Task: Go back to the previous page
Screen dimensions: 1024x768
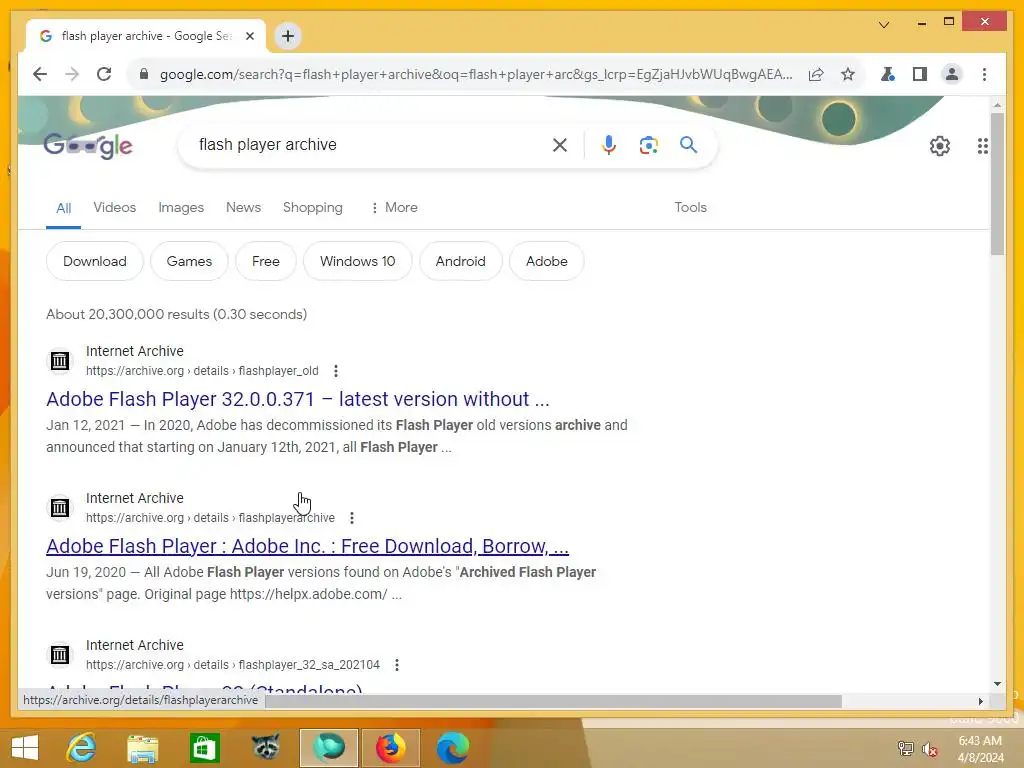Action: (x=40, y=74)
